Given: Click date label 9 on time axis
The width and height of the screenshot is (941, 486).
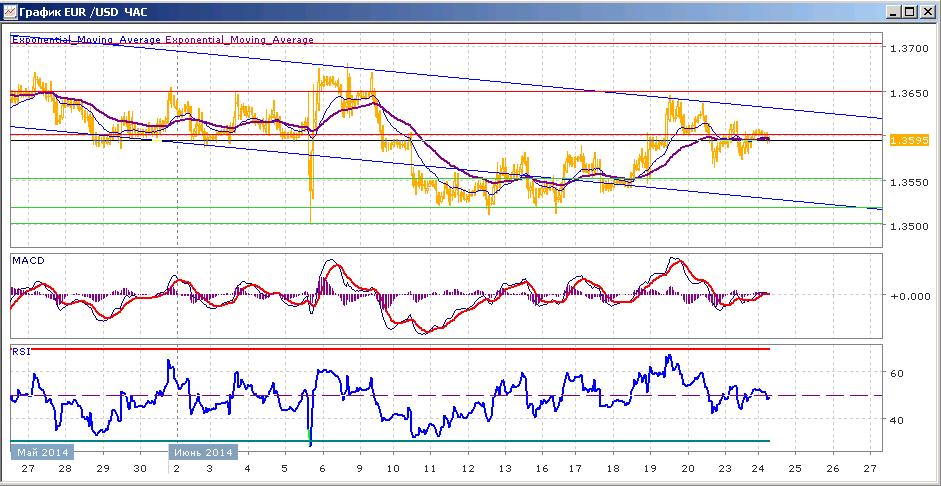Looking at the screenshot, I should click(x=359, y=469).
